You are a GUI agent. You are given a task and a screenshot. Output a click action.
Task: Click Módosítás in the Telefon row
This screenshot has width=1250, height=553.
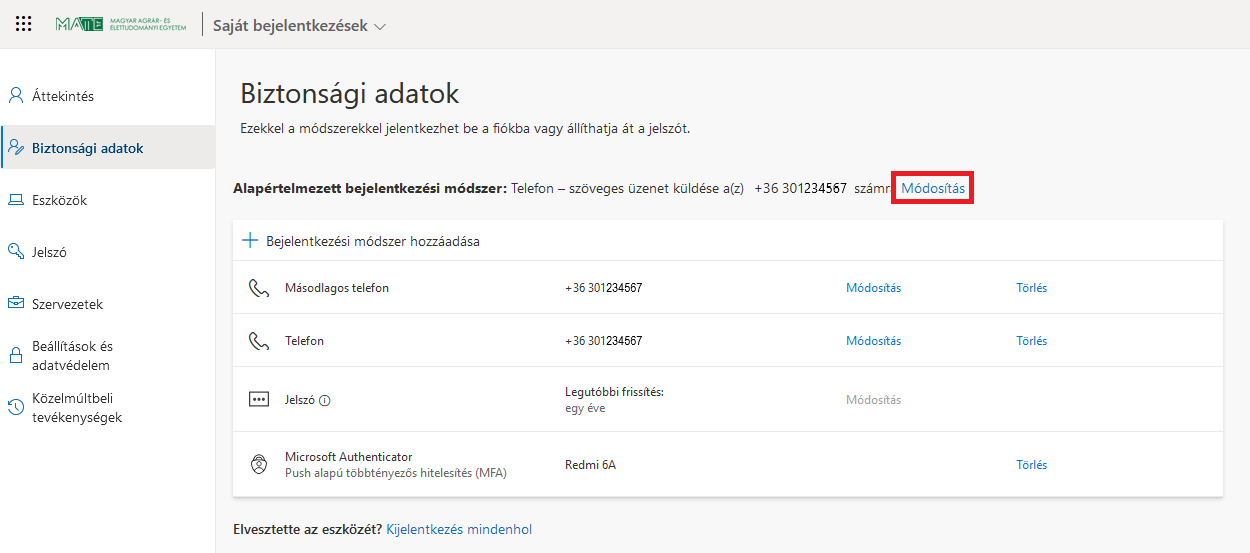pos(873,341)
